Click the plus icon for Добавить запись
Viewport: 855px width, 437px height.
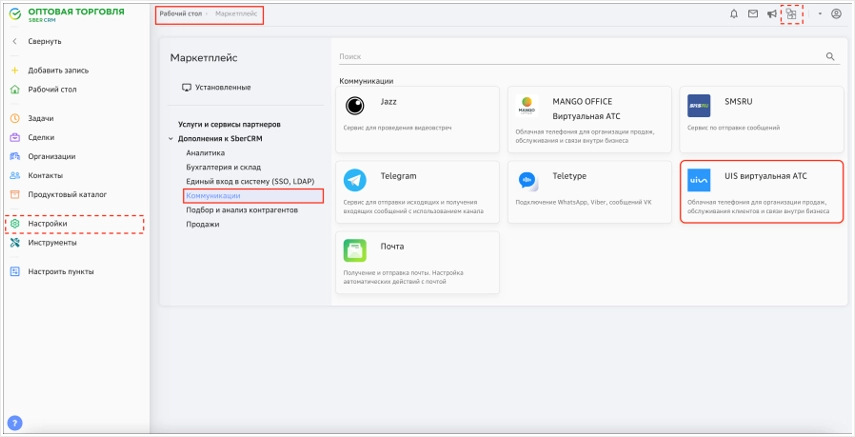pos(15,70)
